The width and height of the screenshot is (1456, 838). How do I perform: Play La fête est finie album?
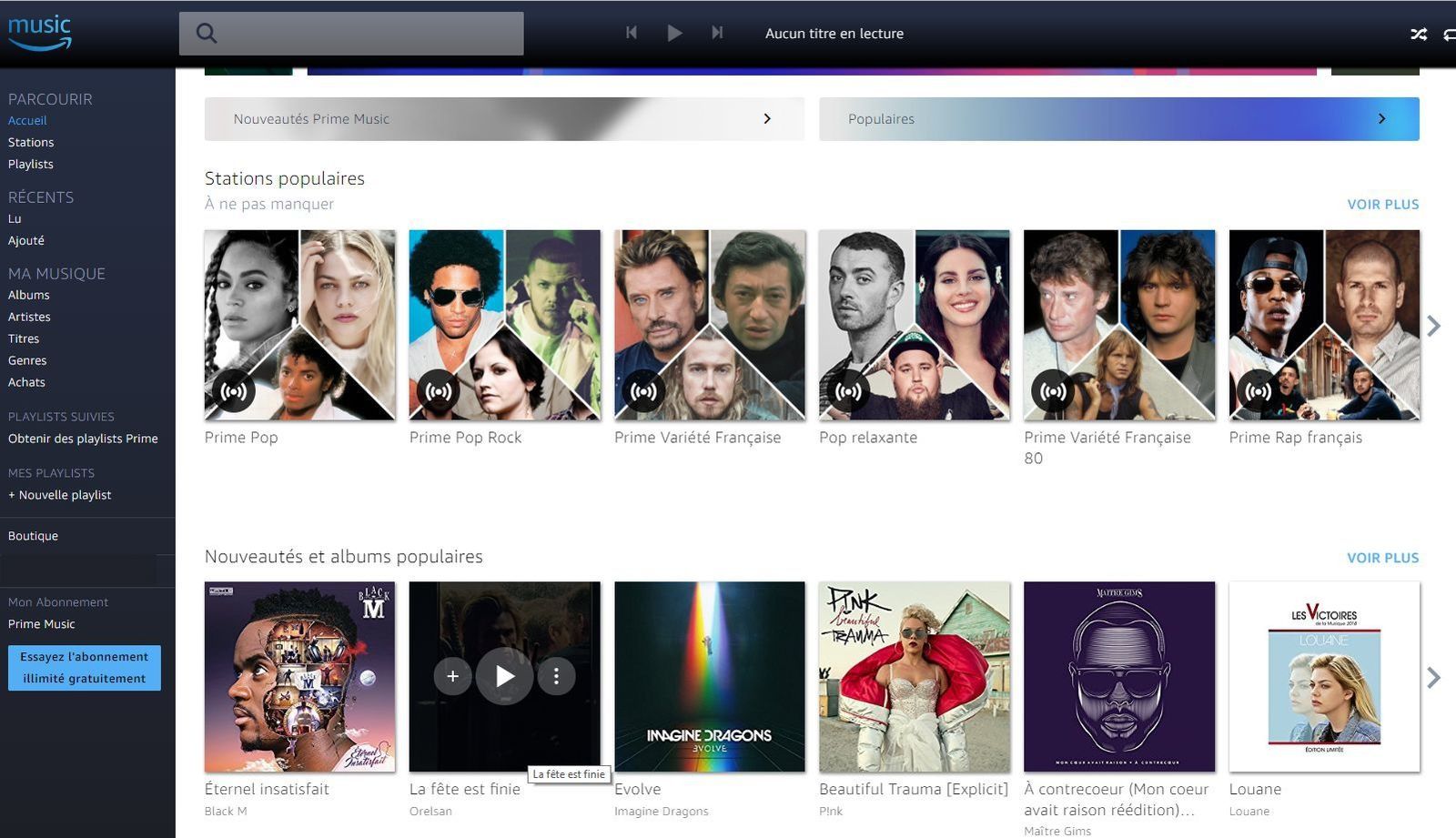[504, 676]
